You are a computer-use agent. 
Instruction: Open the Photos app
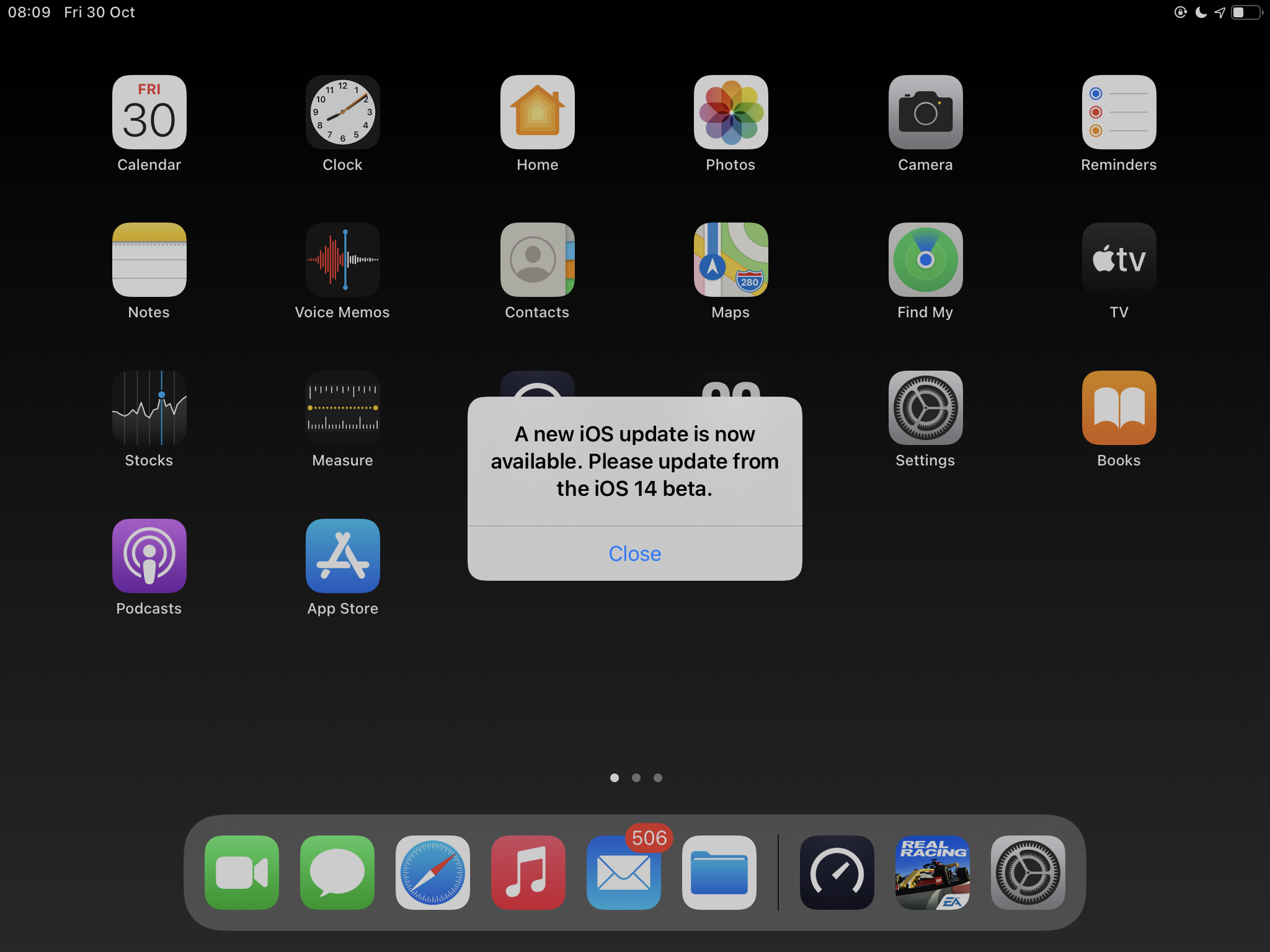[730, 112]
